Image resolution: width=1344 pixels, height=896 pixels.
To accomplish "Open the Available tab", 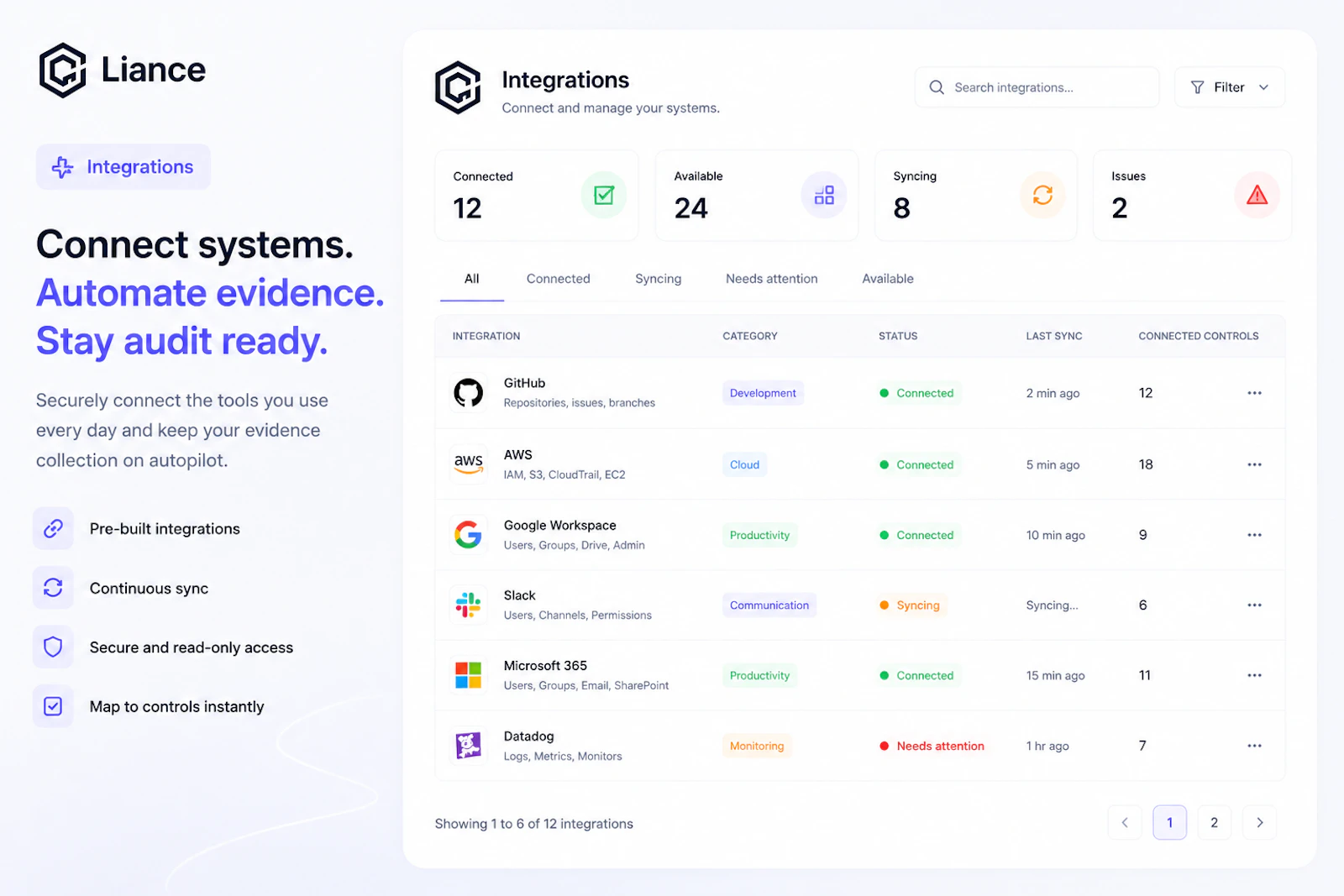I will click(888, 279).
